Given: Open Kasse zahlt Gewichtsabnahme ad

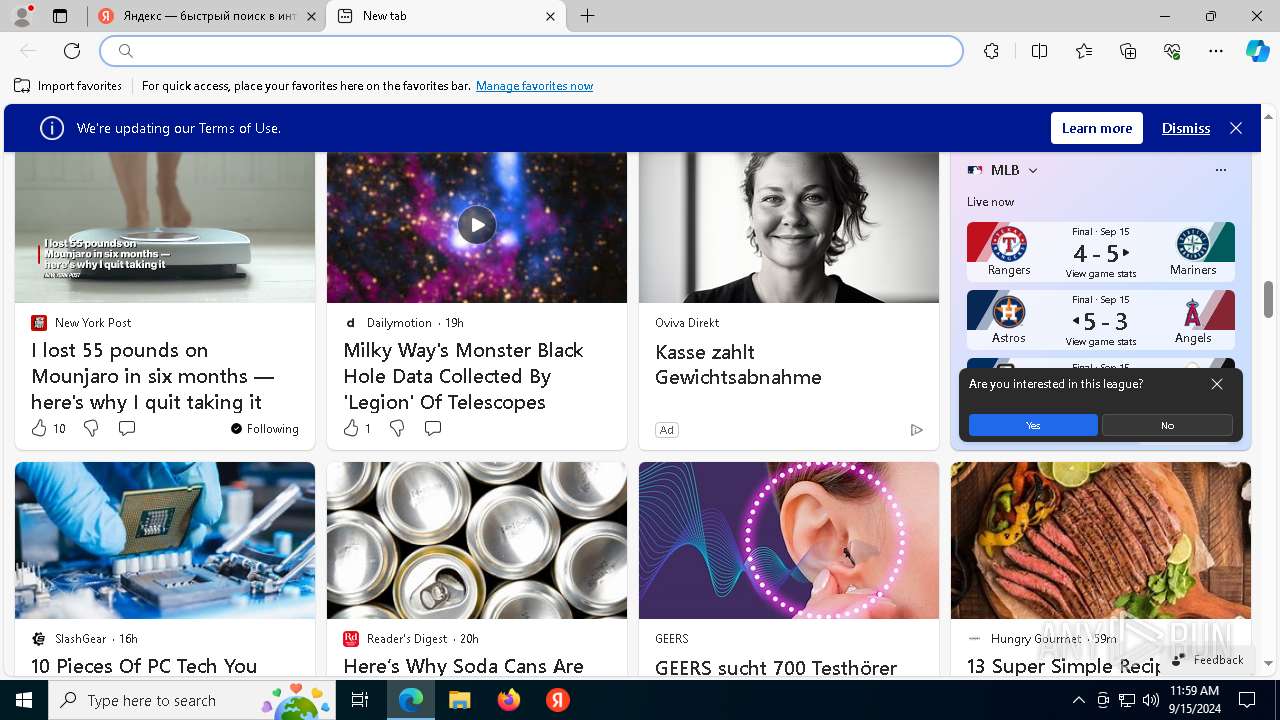Looking at the screenshot, I should [738, 364].
